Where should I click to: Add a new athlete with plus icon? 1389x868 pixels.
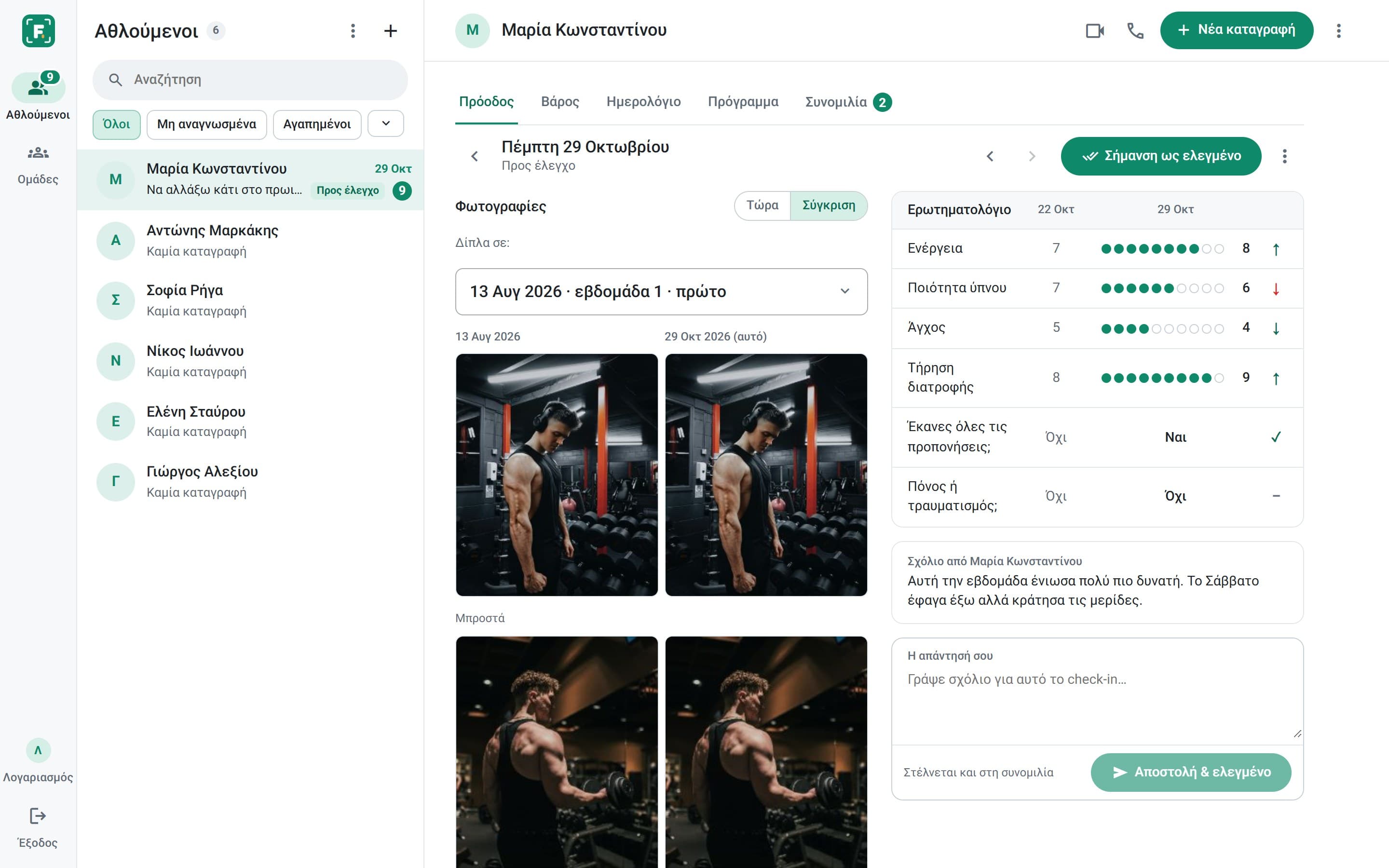coord(390,31)
